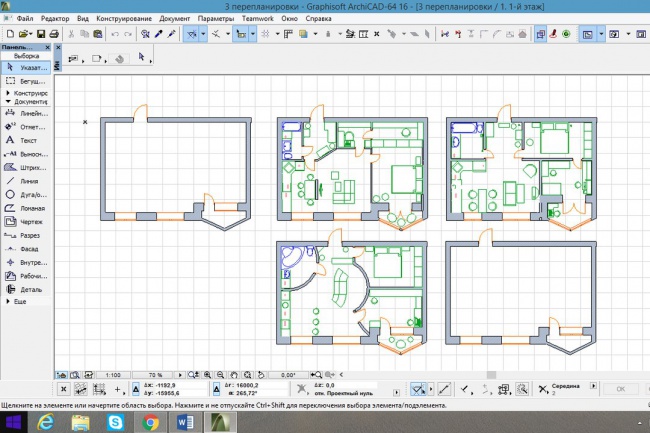Select the Бегущая рамка marquee tool

click(27, 81)
